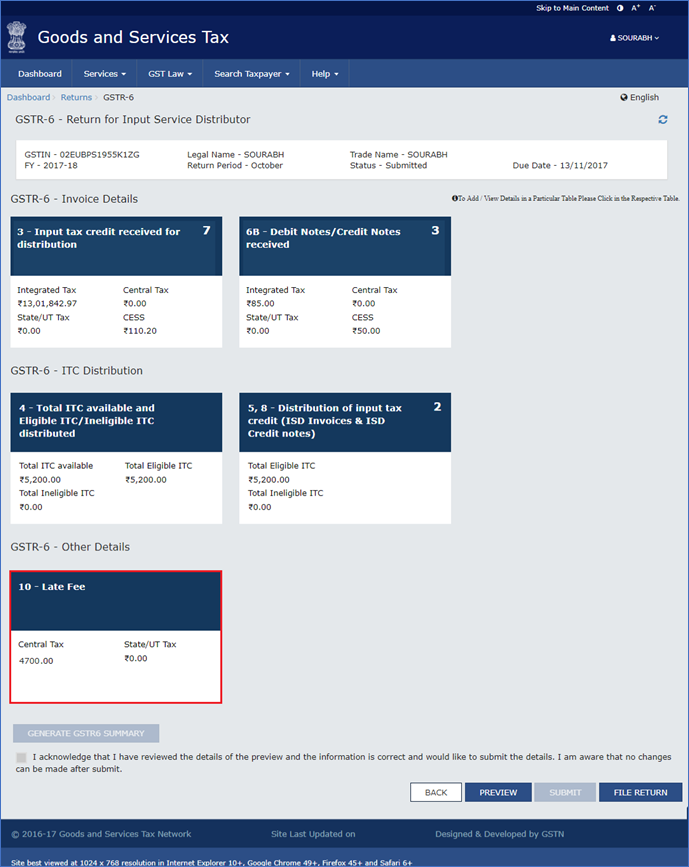689x867 pixels.
Task: Go to the Dashboard menu item
Action: tap(40, 74)
